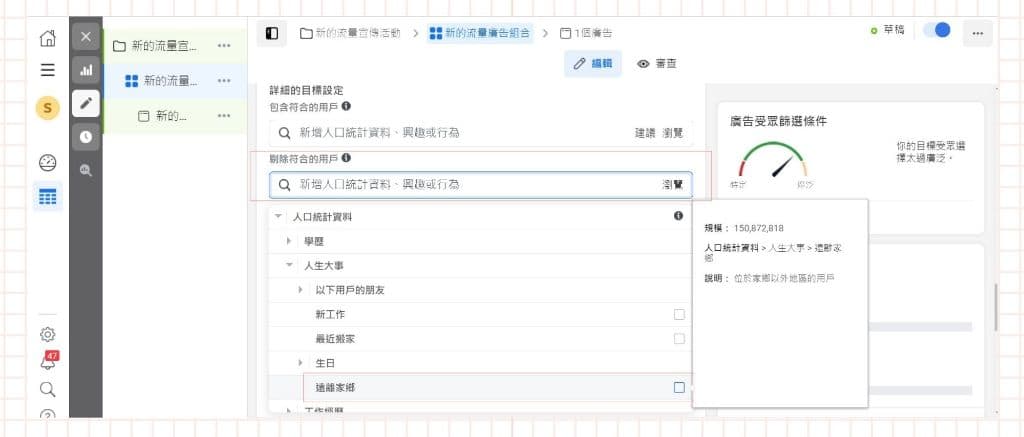The width and height of the screenshot is (1024, 437).
Task: Open the history clock icon
Action: click(86, 137)
